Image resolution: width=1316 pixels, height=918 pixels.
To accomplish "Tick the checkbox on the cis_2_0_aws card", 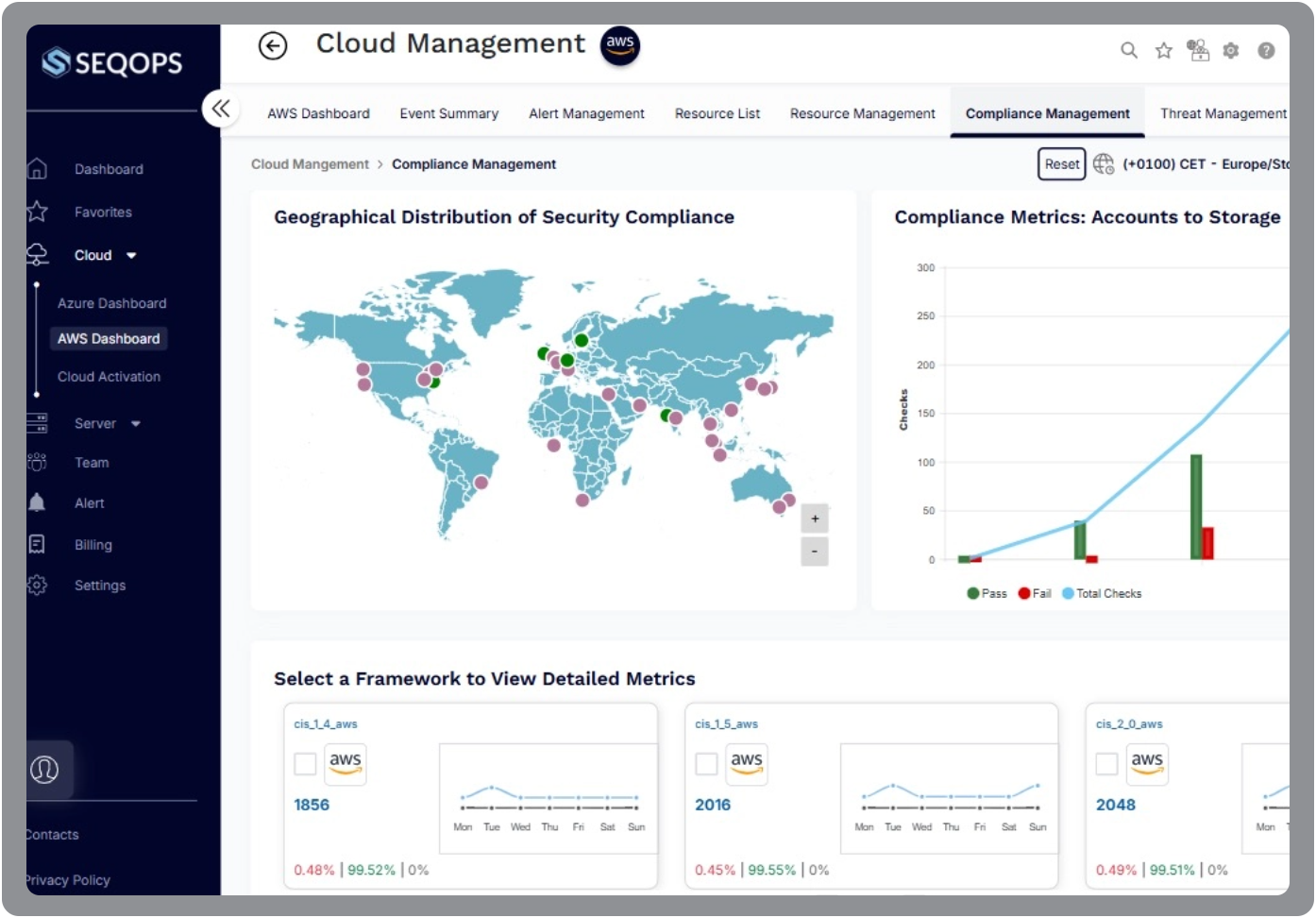I will point(1106,763).
